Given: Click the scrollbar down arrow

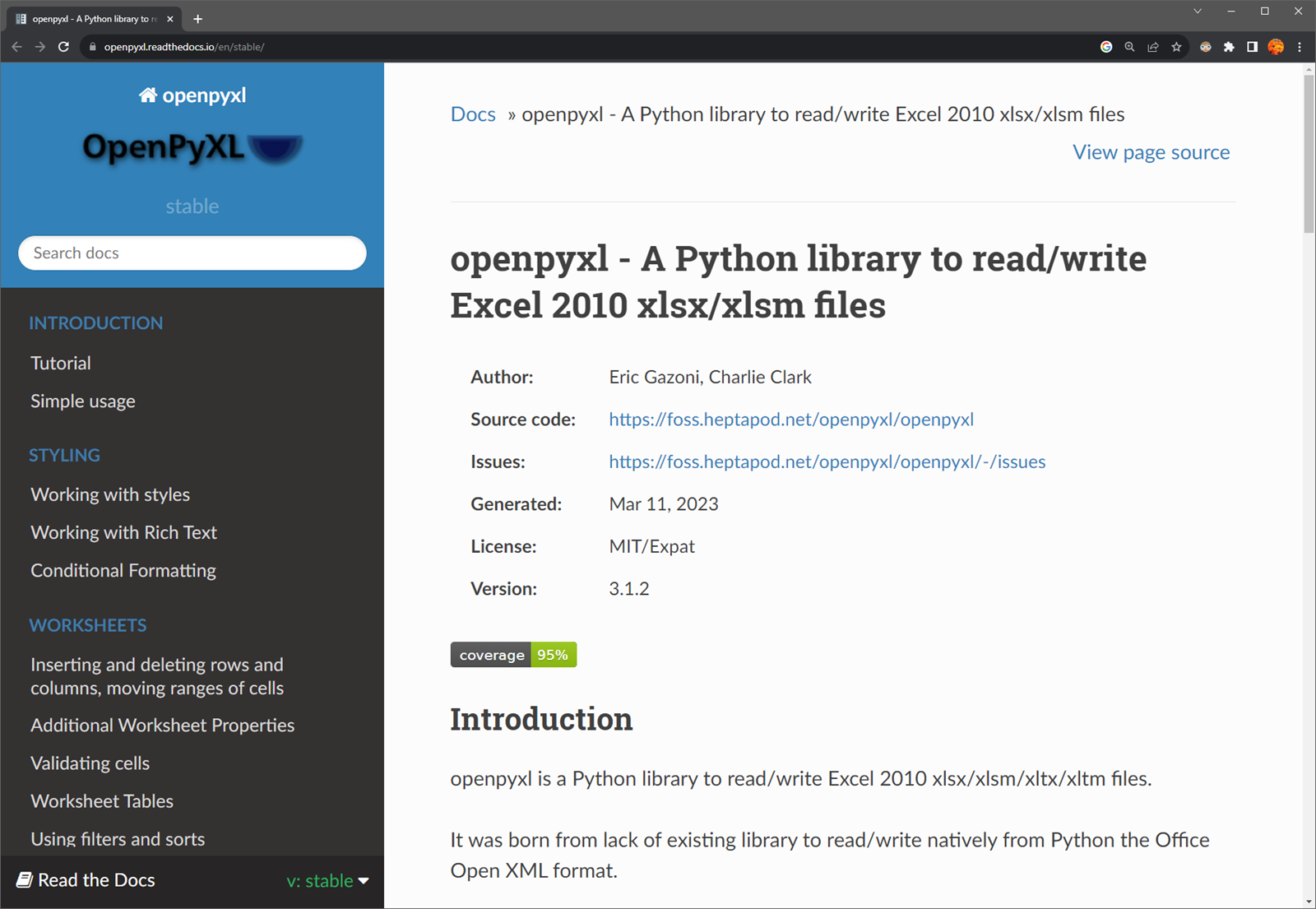Looking at the screenshot, I should (1309, 902).
